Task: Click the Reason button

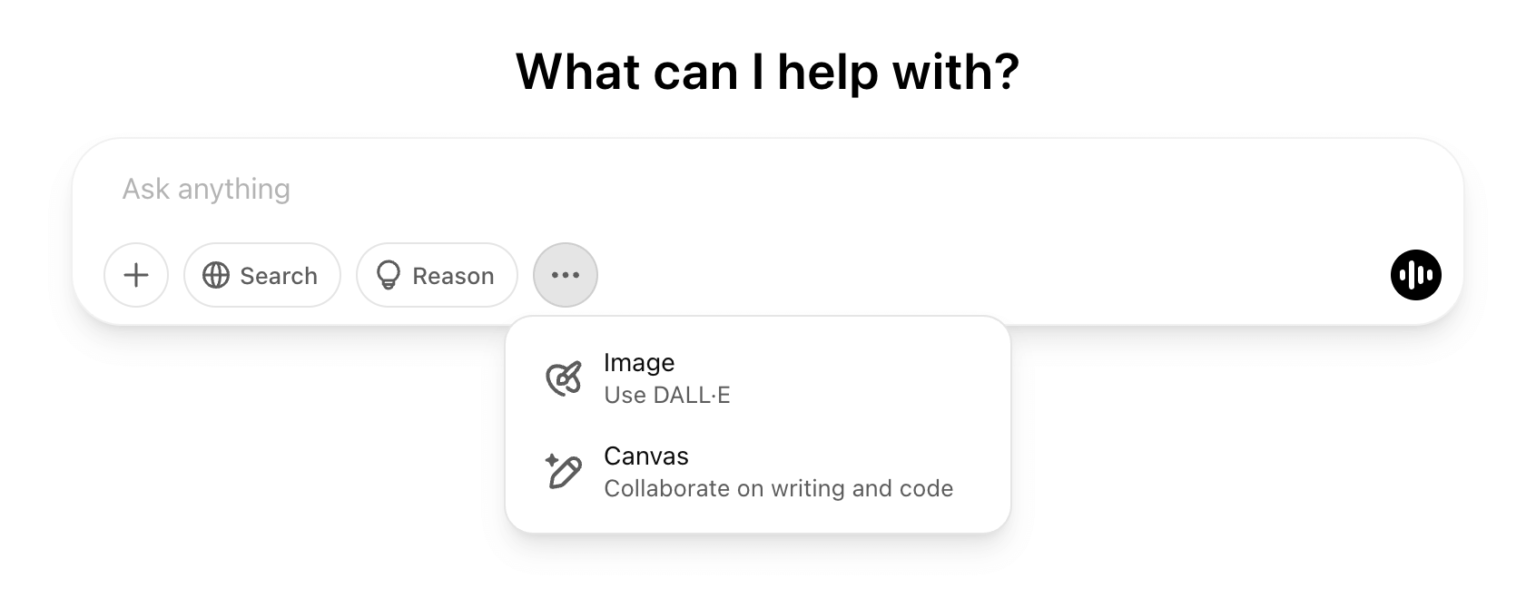Action: pyautogui.click(x=436, y=275)
